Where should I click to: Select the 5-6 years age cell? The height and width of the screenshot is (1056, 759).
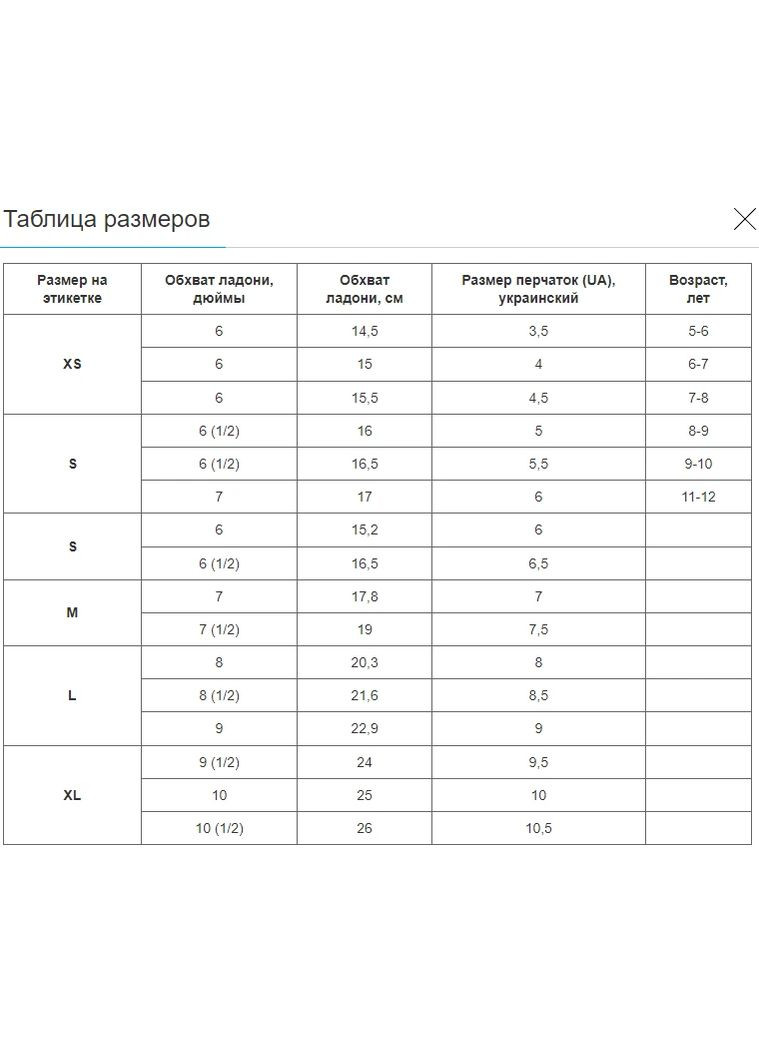pyautogui.click(x=698, y=331)
